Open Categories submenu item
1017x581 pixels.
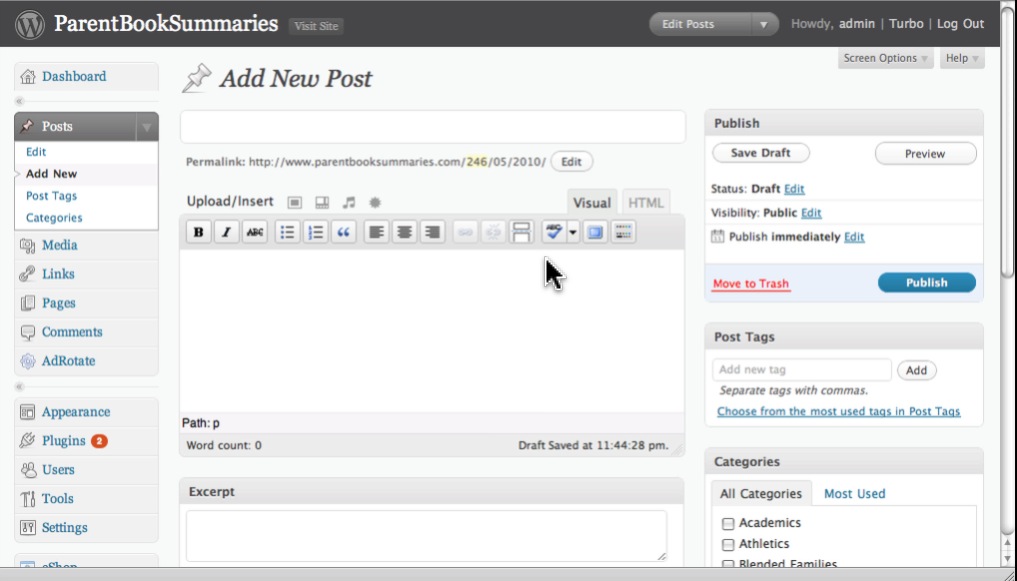[54, 218]
